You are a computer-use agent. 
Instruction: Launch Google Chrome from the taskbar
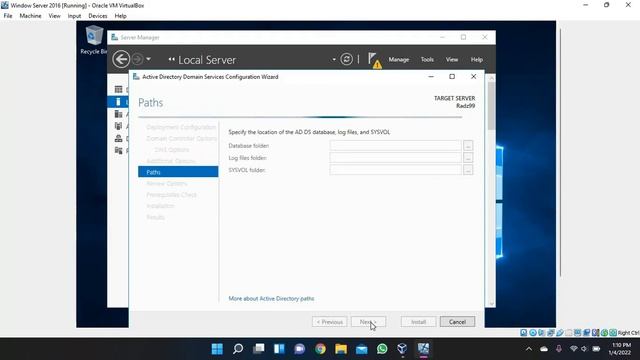click(320, 349)
